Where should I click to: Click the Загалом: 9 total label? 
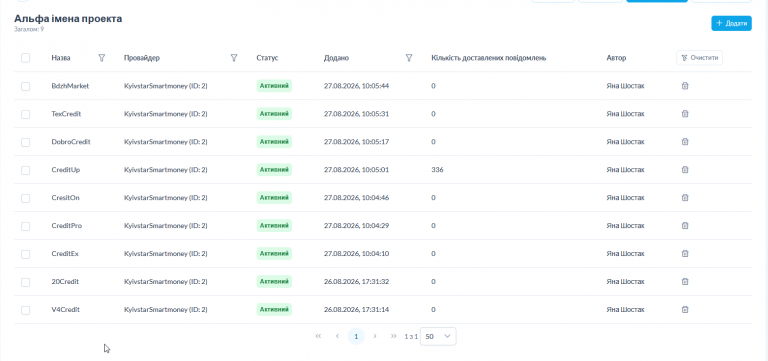29,29
